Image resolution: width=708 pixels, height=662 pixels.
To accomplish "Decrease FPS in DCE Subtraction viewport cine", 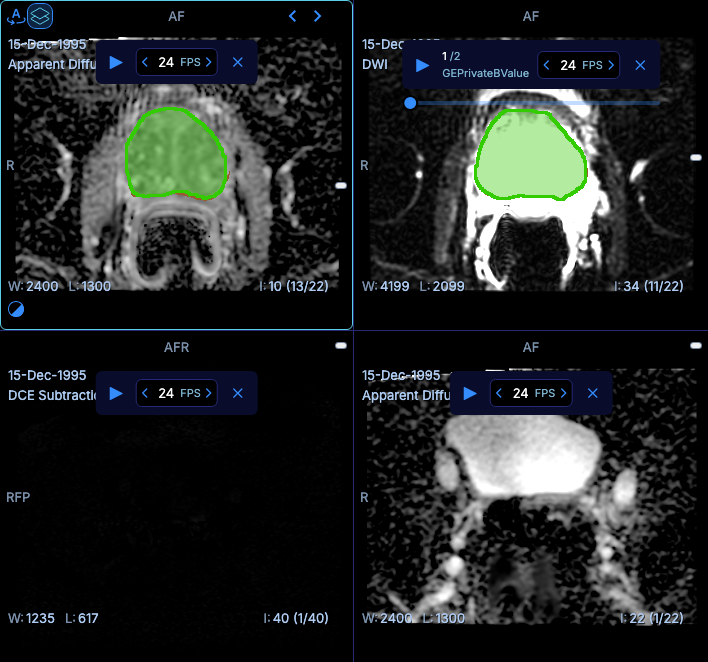I will point(145,393).
